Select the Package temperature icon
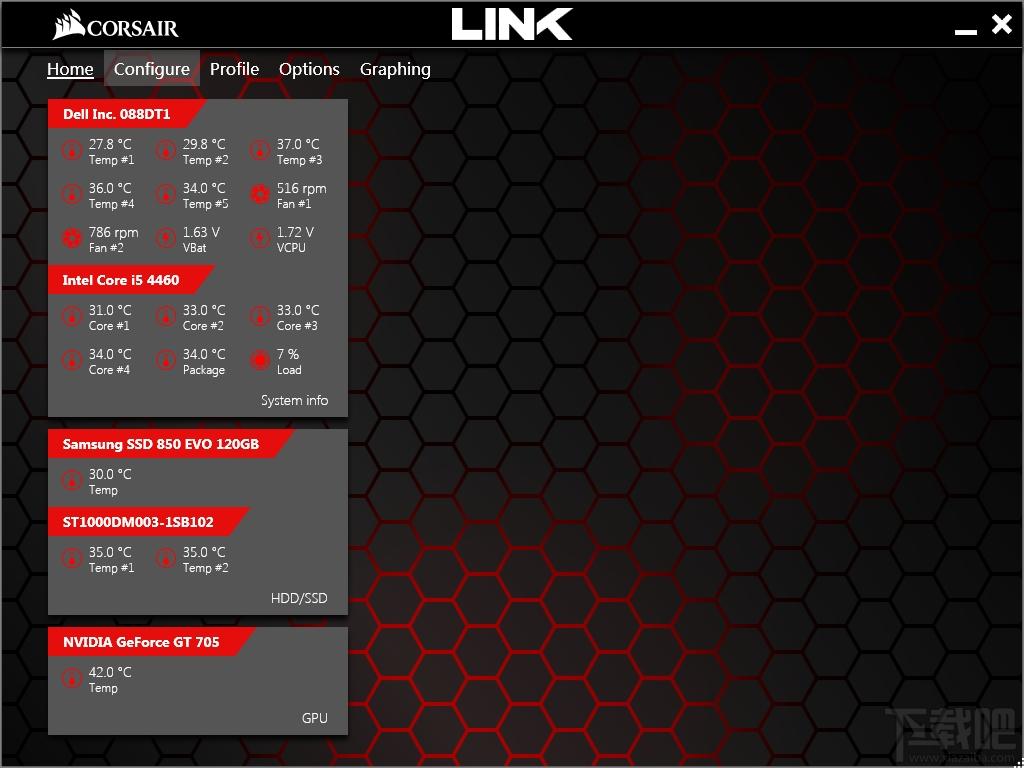Image resolution: width=1024 pixels, height=768 pixels. (166, 360)
